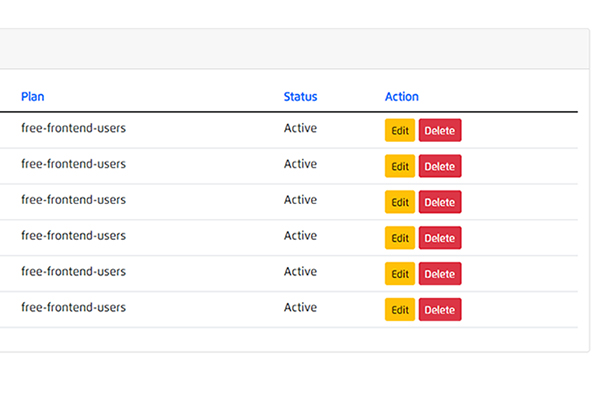Image resolution: width=600 pixels, height=400 pixels.
Task: Click the Active status in third row
Action: coord(300,200)
